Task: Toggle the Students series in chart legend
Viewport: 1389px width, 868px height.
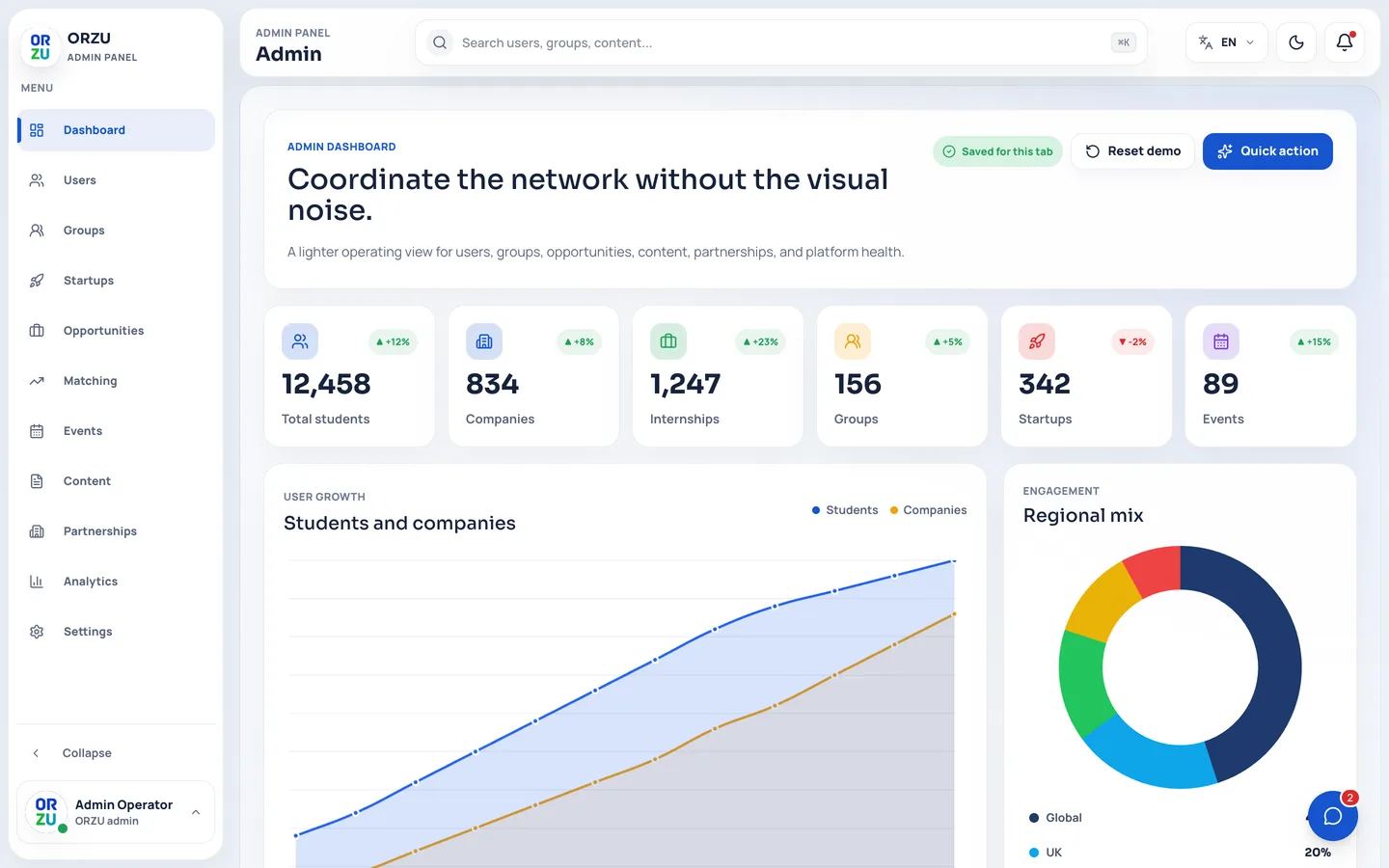Action: 845,510
